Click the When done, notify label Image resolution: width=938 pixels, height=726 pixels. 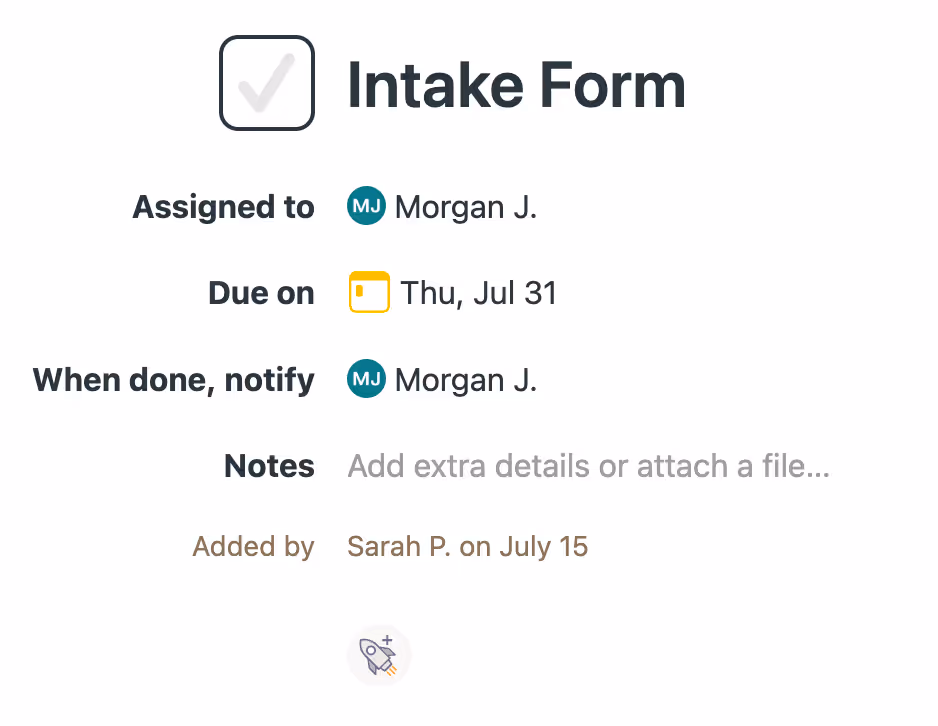[x=173, y=380]
